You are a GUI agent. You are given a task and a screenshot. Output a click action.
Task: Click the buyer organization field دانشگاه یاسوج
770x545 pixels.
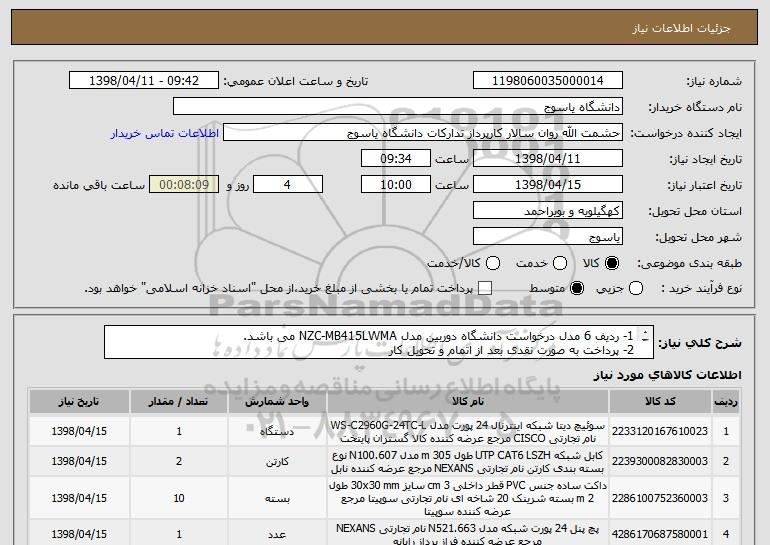398,107
